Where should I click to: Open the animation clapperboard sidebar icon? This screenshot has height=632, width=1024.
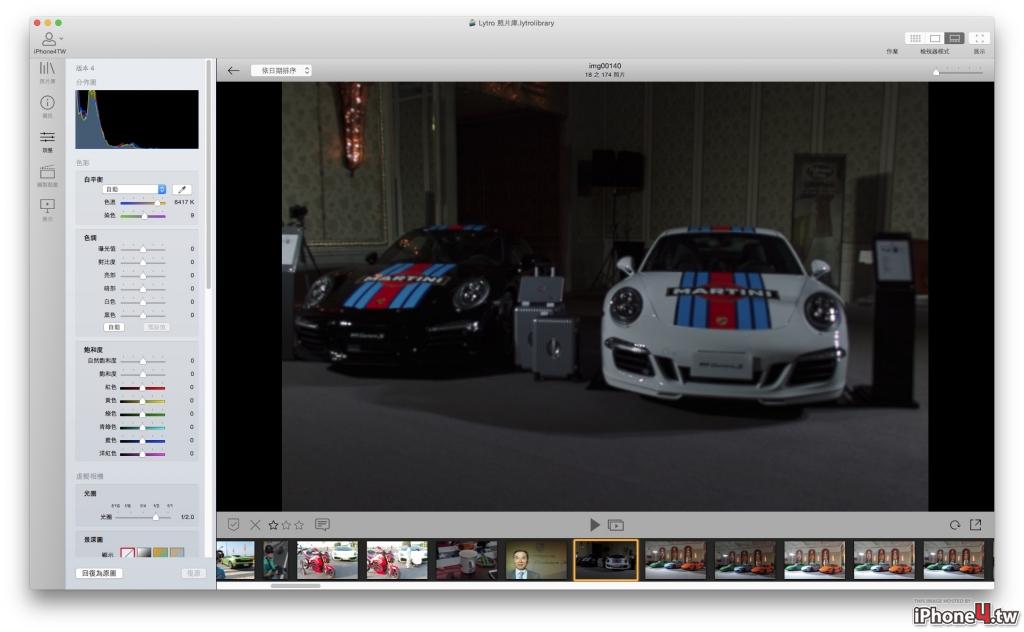tap(47, 172)
